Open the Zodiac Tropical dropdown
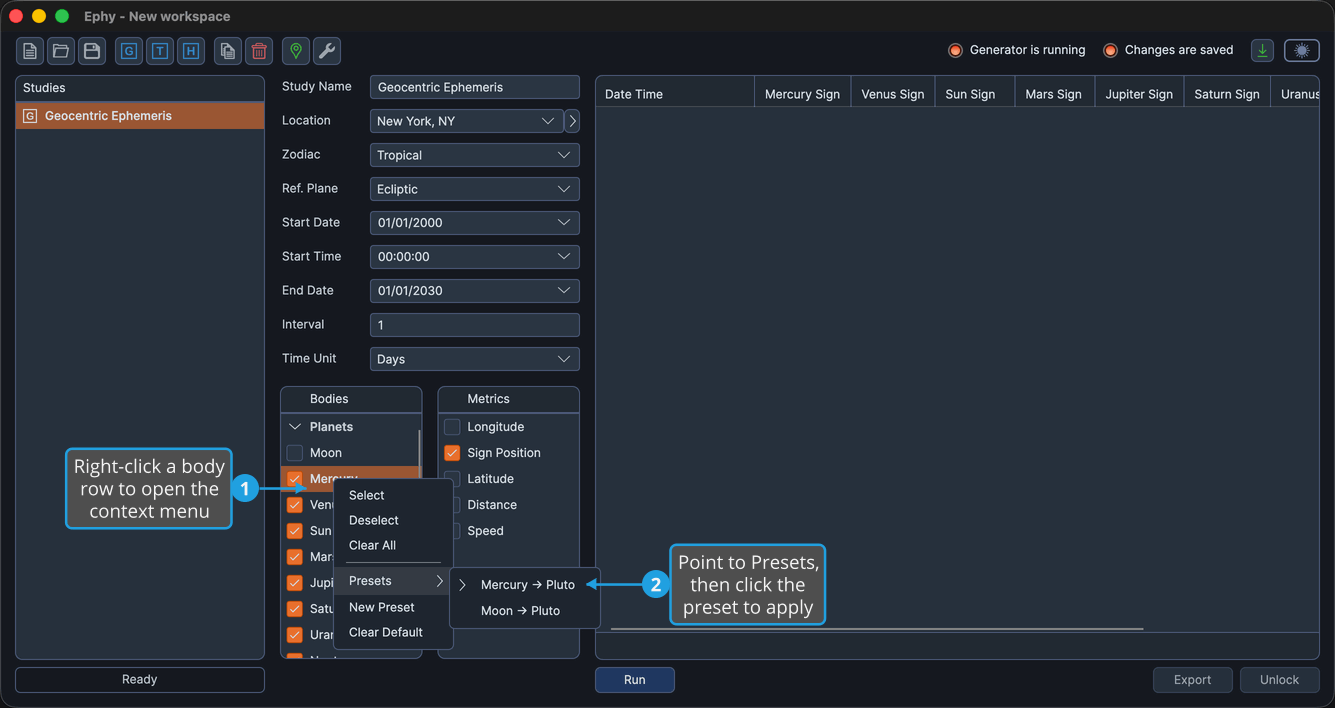 475,155
